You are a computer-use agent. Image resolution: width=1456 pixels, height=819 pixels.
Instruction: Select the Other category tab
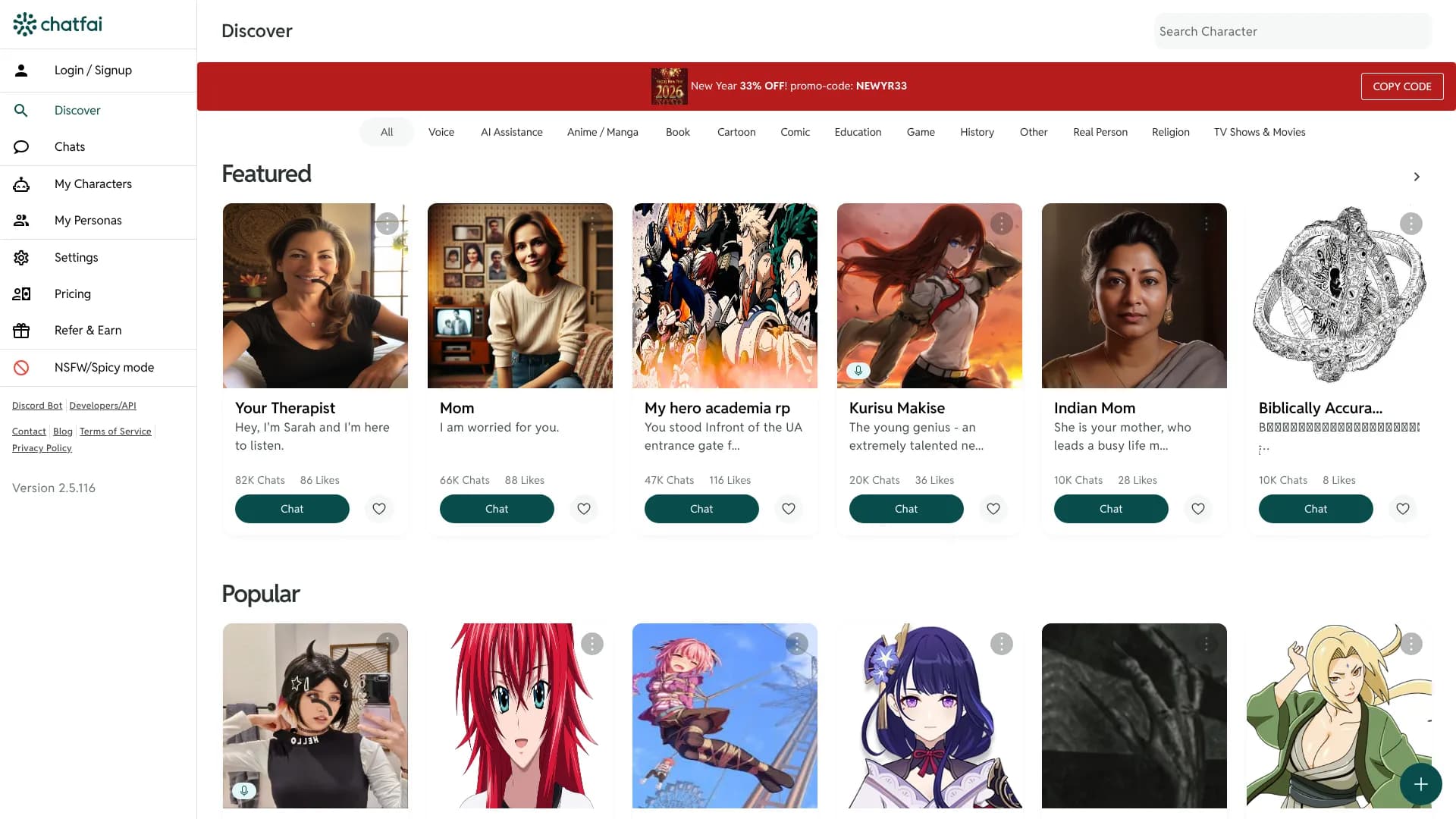(1034, 132)
